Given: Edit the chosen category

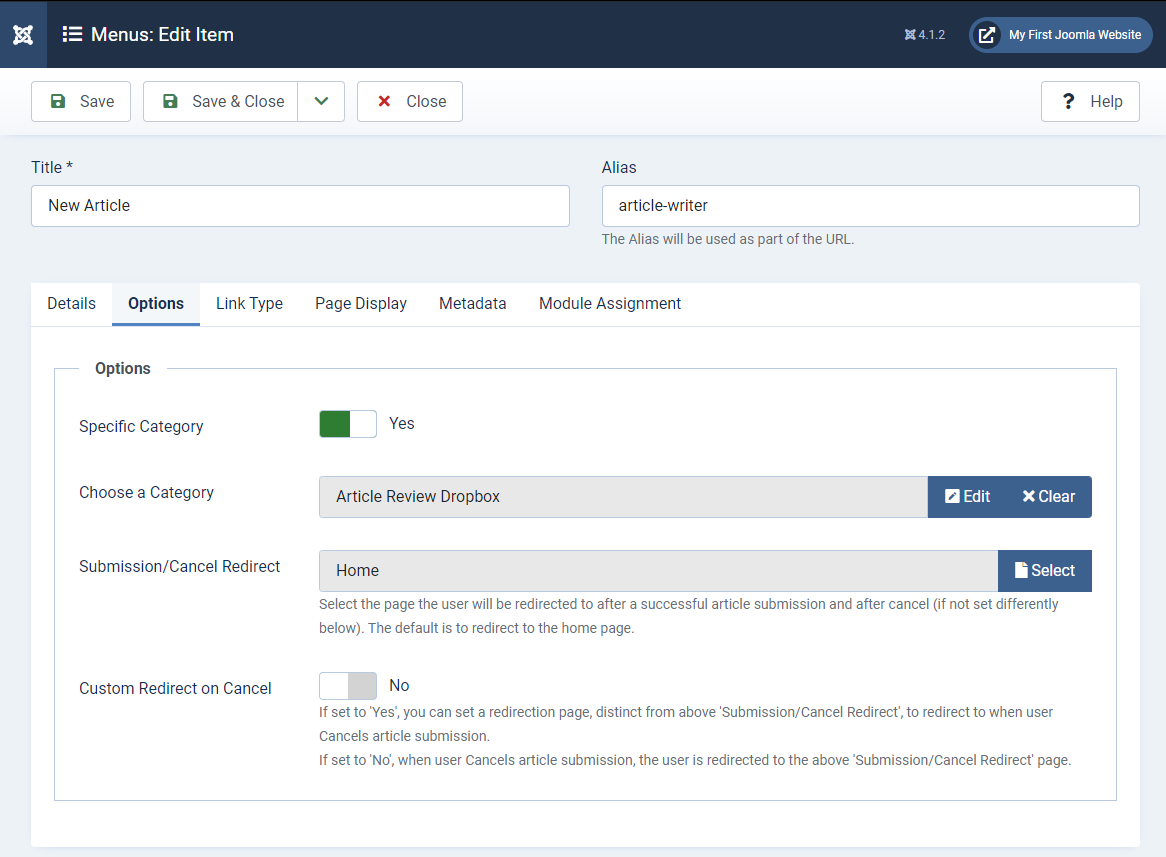Looking at the screenshot, I should (967, 497).
